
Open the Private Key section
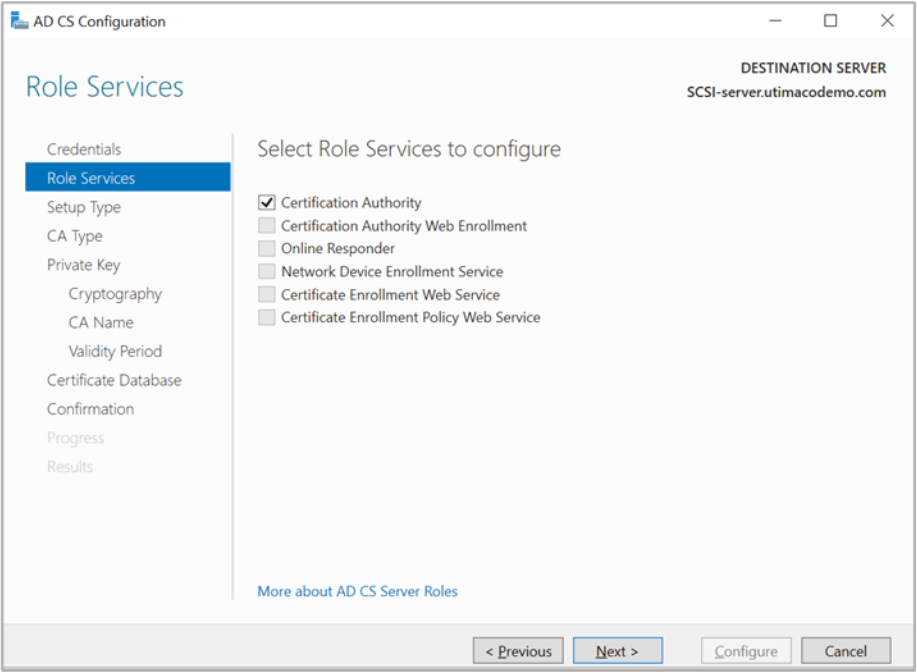click(x=83, y=265)
